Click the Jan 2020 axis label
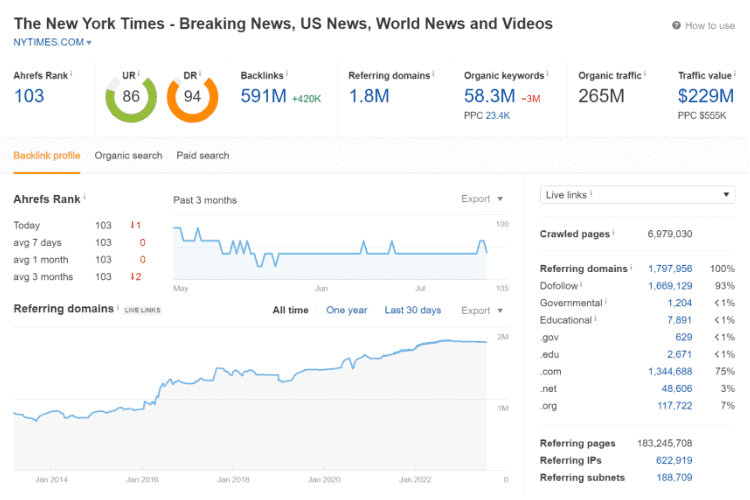 324,479
